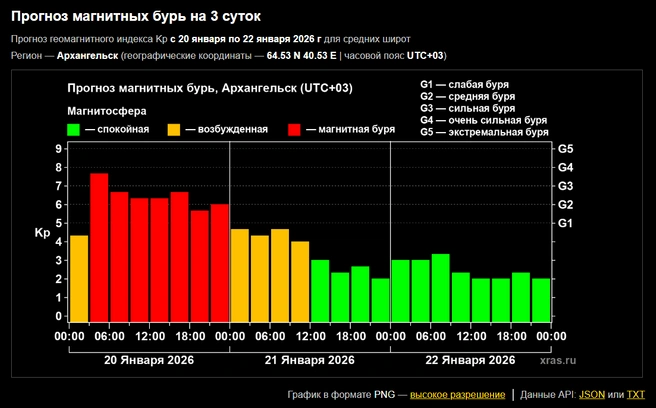Click the '20 Января 2026' date label
Image resolution: width=656 pixels, height=408 pixels.
[x=149, y=360]
